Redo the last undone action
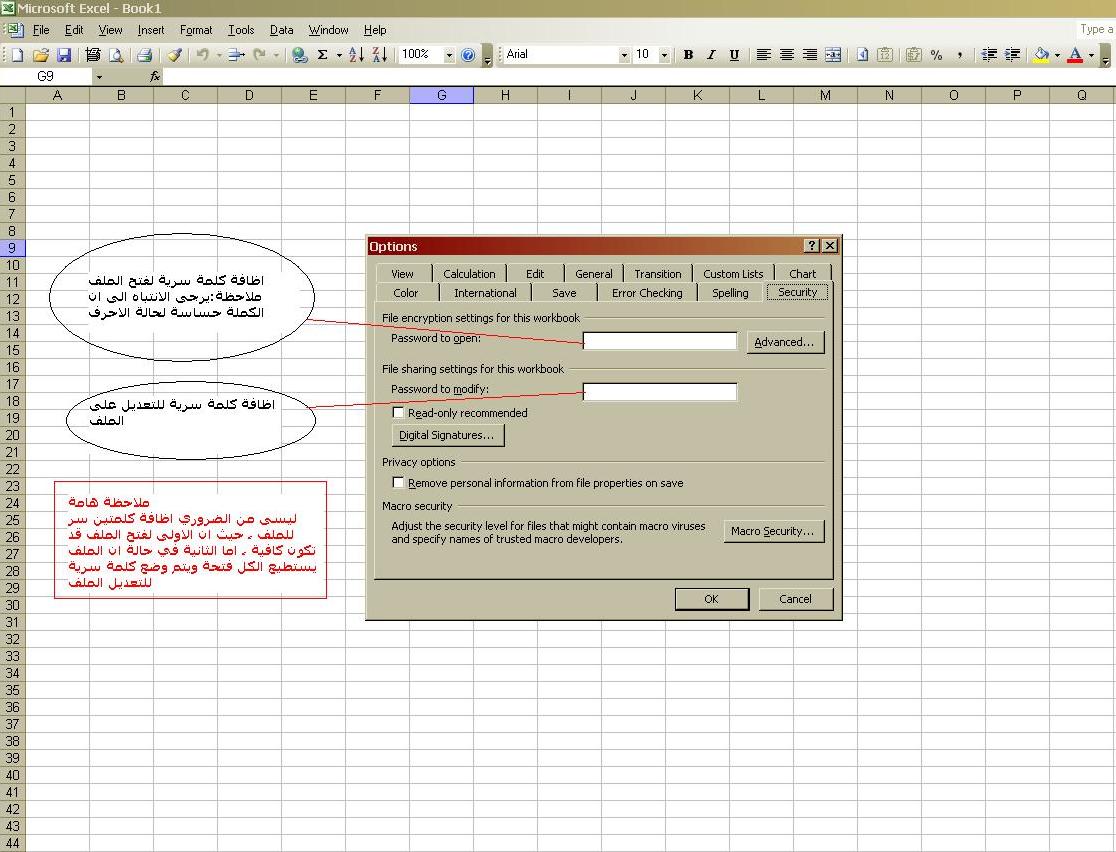 pyautogui.click(x=259, y=55)
